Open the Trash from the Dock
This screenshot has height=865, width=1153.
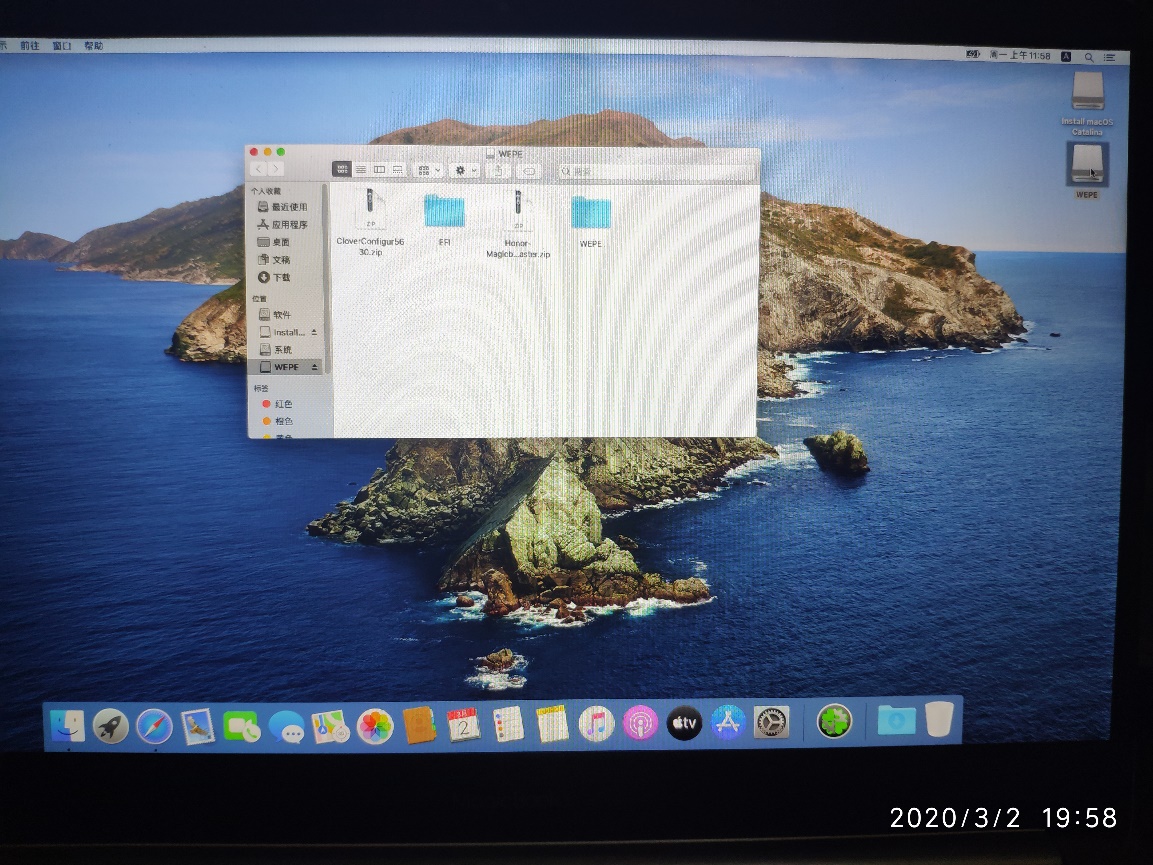(939, 719)
